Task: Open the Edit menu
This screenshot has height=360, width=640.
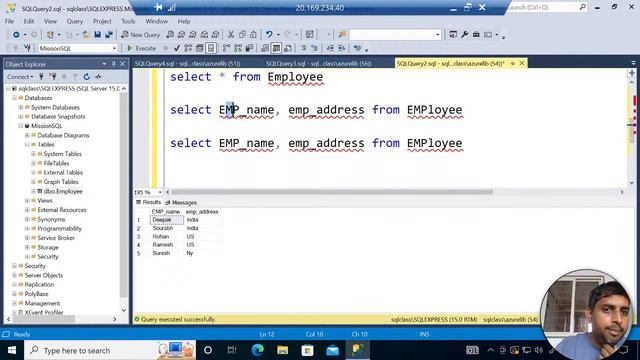Action: coord(29,21)
